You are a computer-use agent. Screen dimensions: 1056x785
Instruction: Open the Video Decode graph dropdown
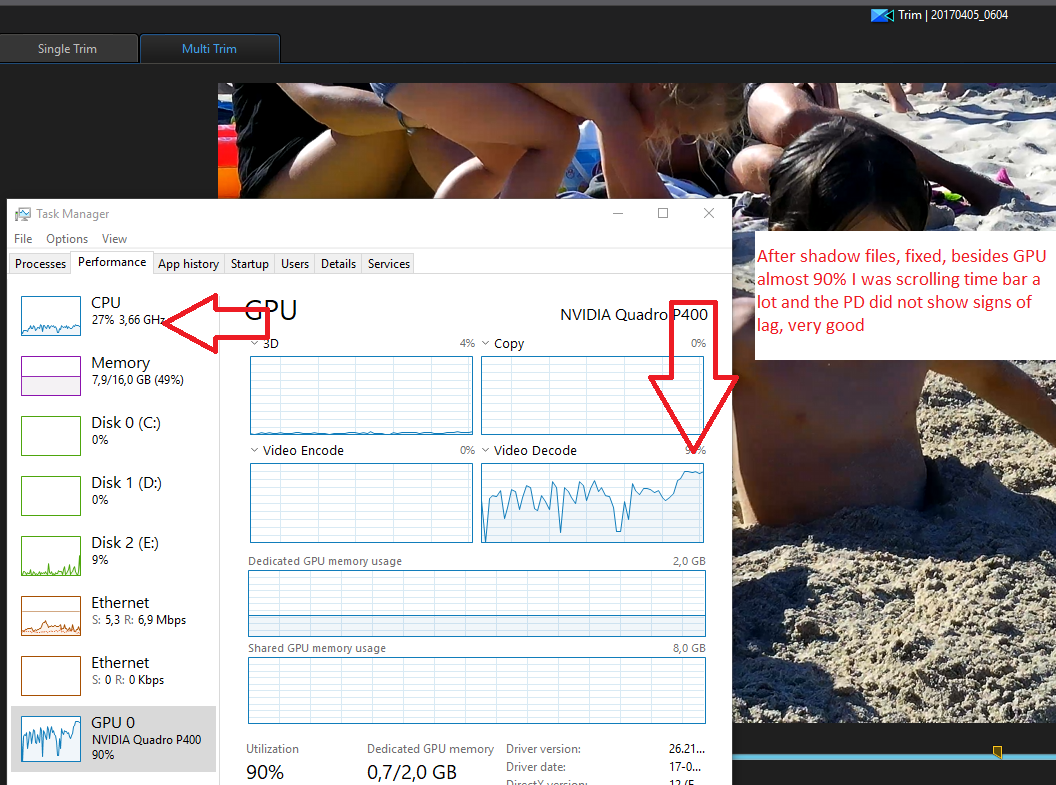(x=486, y=450)
